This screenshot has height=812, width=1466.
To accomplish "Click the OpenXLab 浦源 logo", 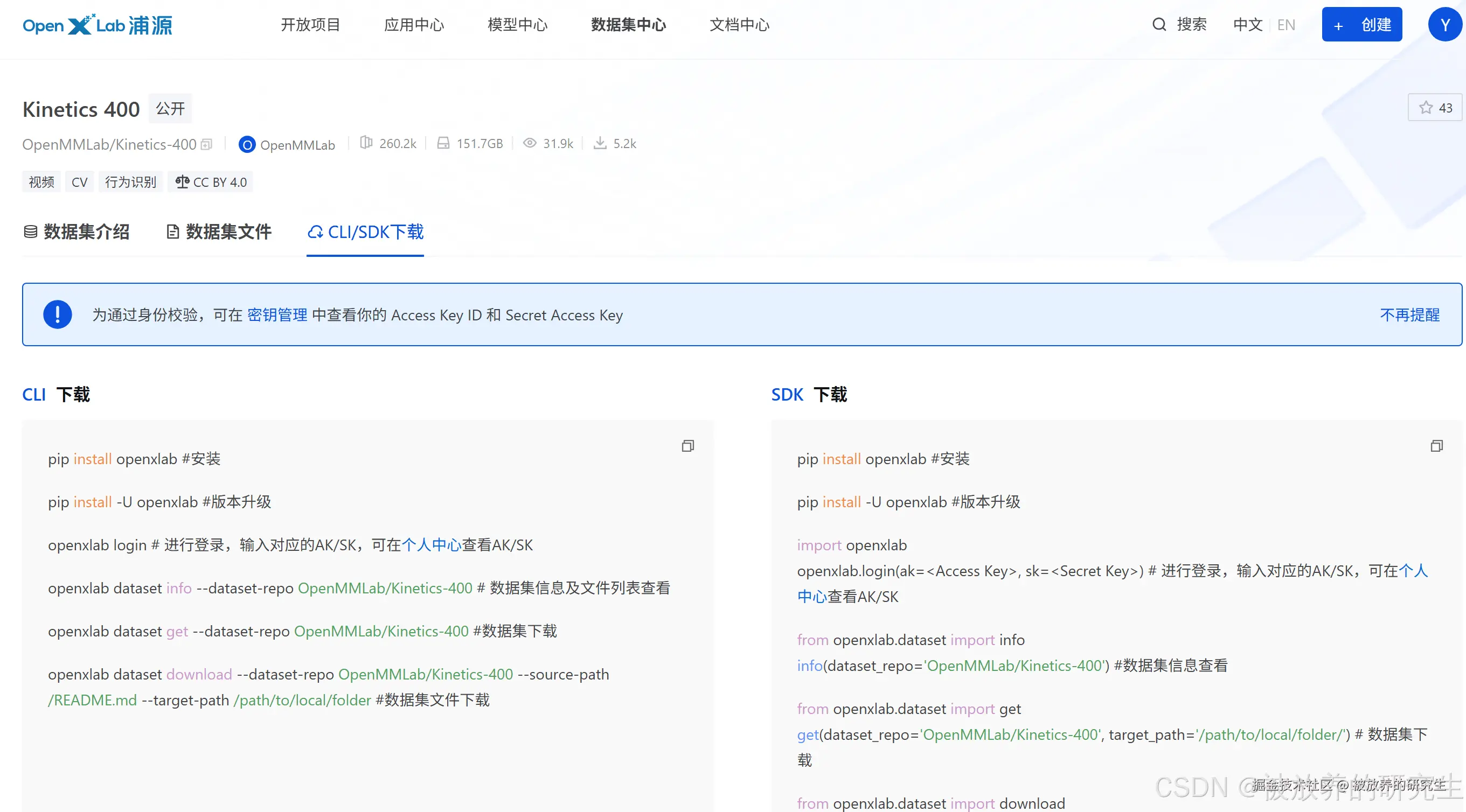I will pyautogui.click(x=97, y=24).
